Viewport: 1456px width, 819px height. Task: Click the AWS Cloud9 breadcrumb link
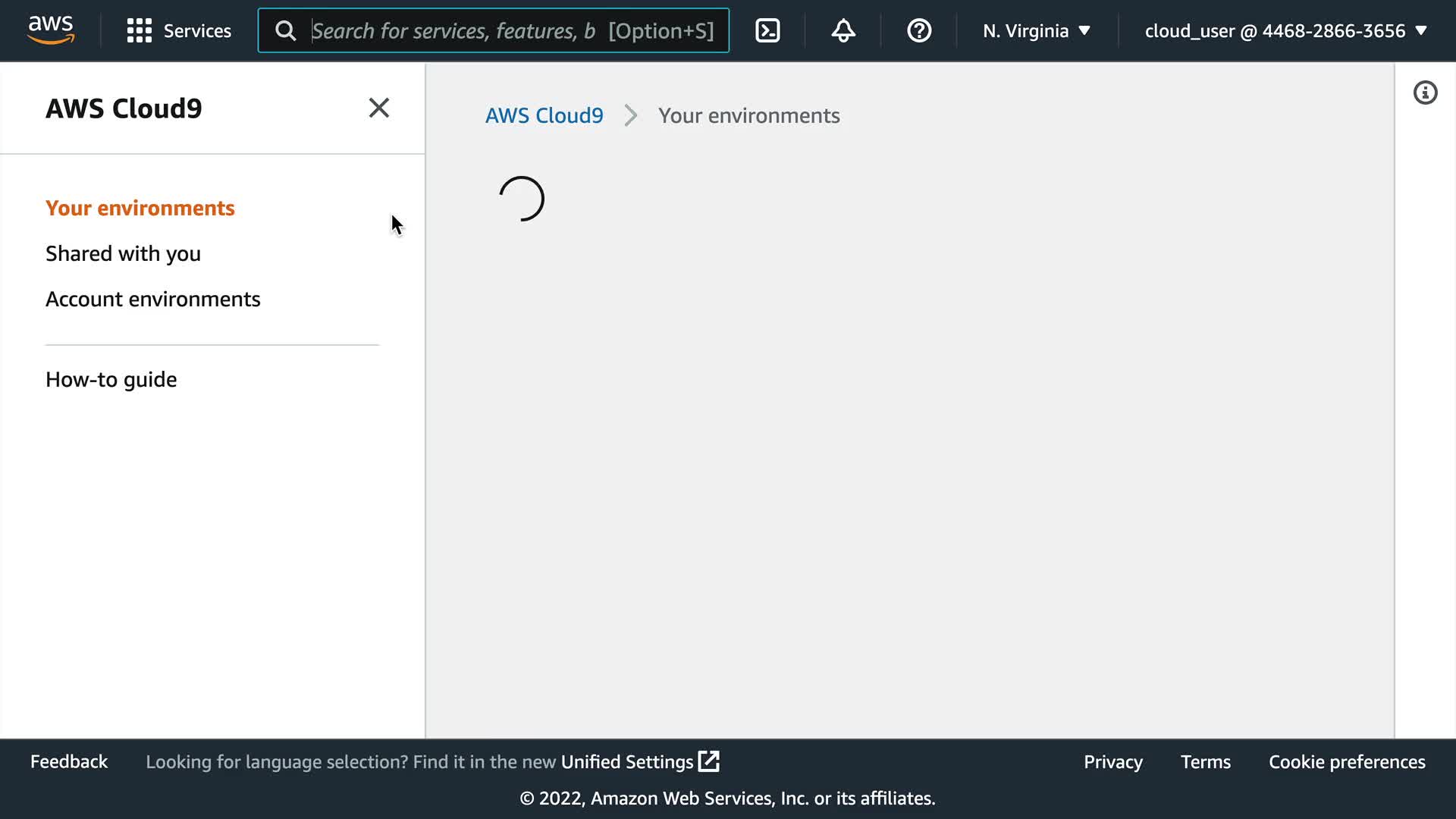pos(544,115)
